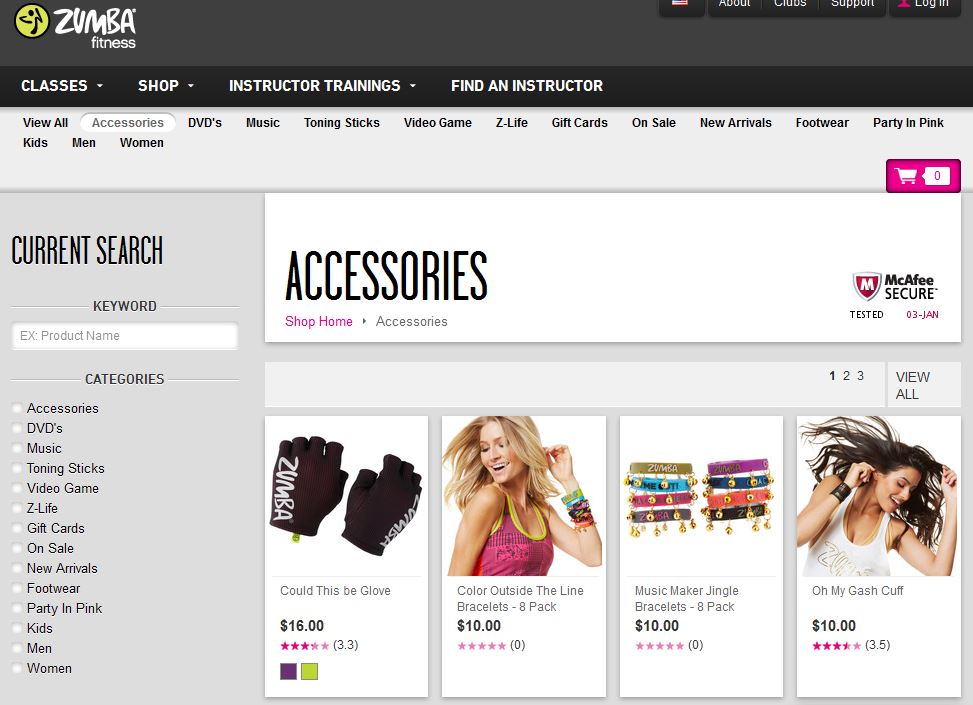
Task: Go to results page 2
Action: (x=846, y=376)
